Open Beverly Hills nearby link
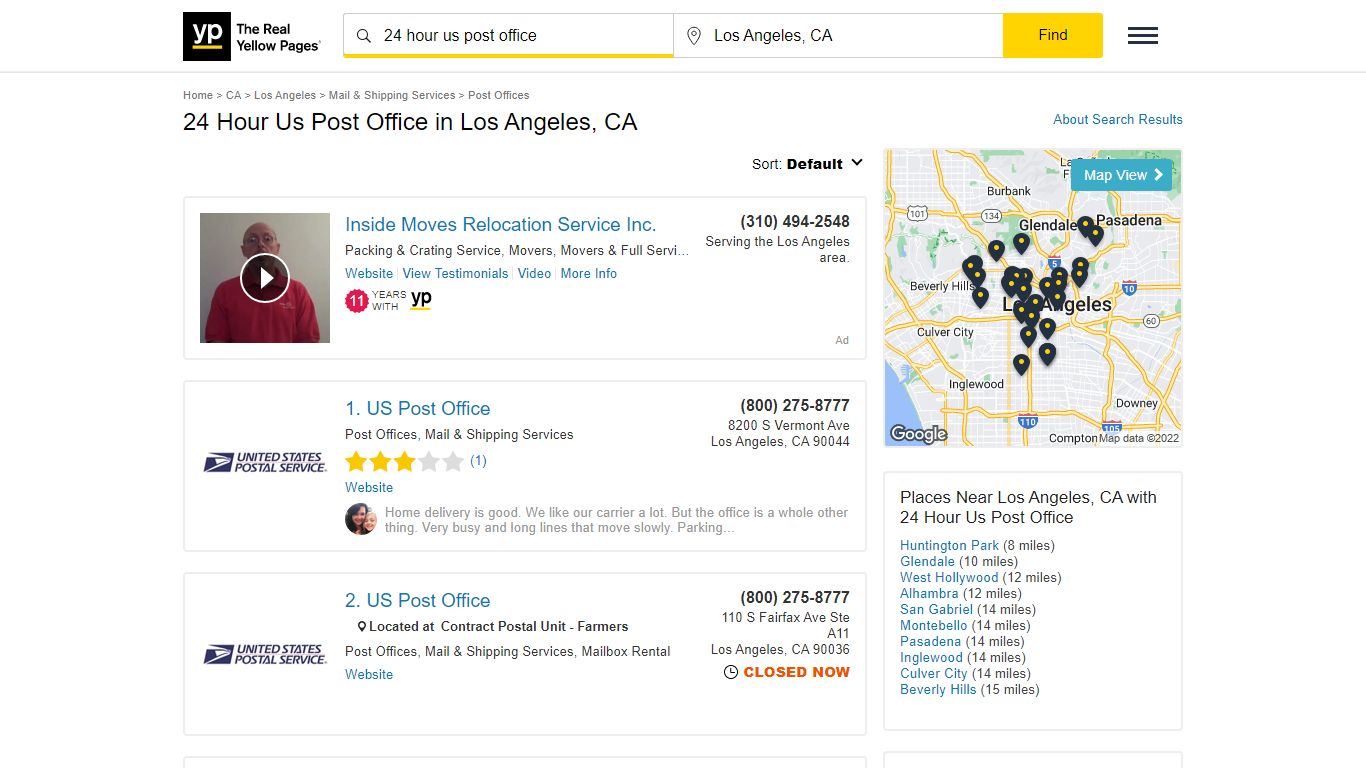The image size is (1366, 768). point(938,689)
